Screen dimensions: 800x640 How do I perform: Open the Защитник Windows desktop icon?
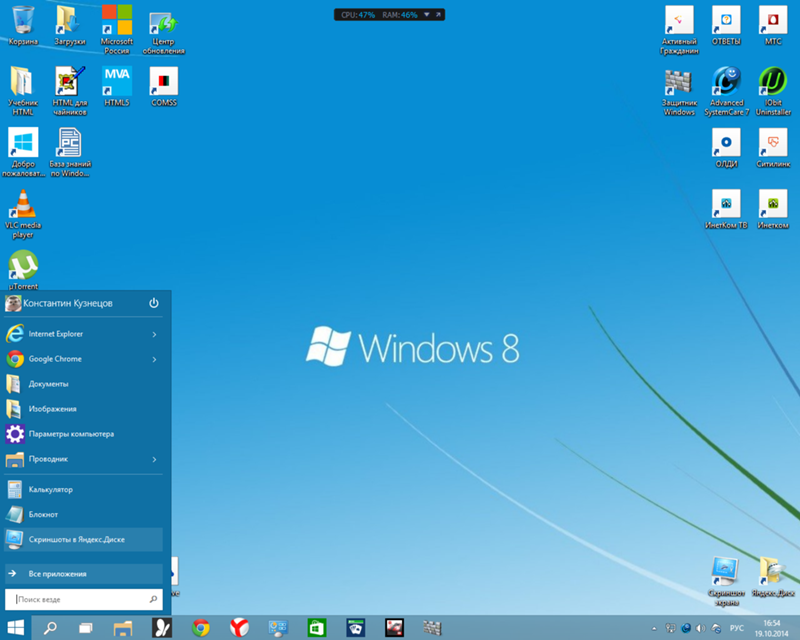pyautogui.click(x=679, y=80)
